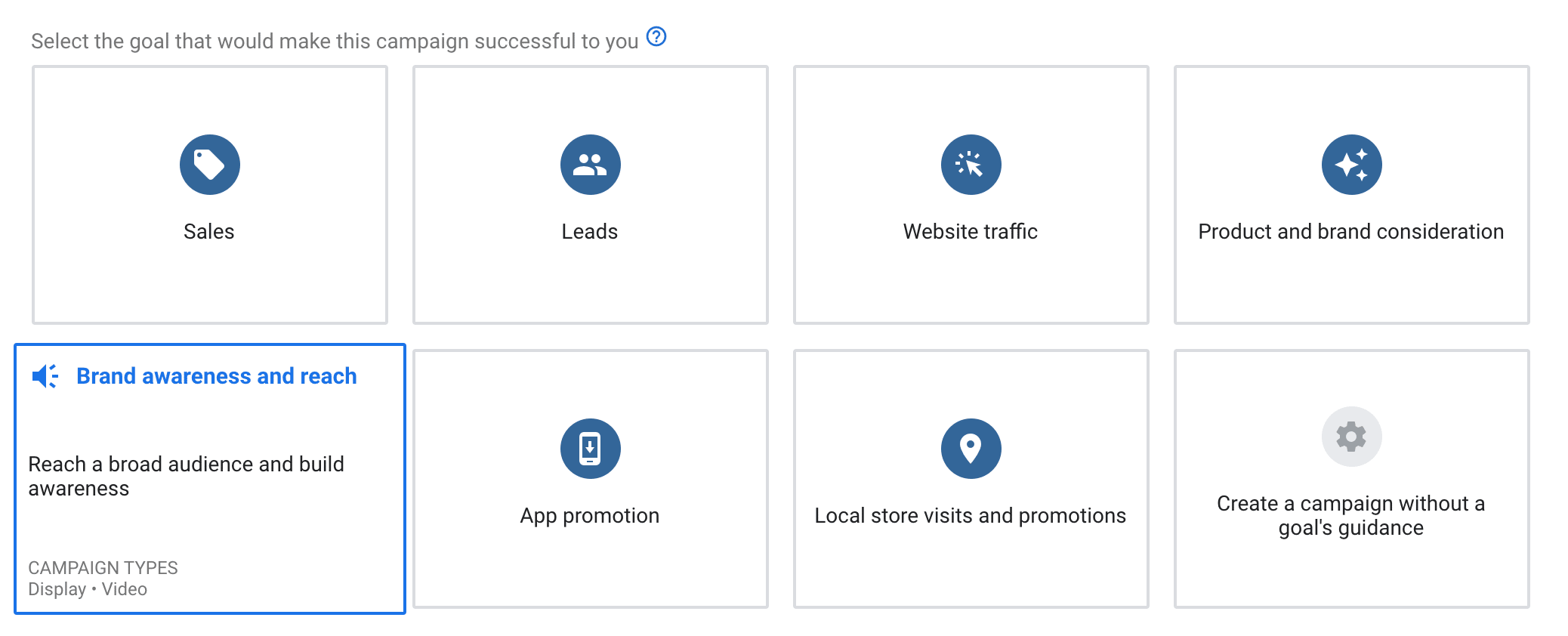Select Local store visits and promotions
This screenshot has height=636, width=1568.
pyautogui.click(x=971, y=476)
